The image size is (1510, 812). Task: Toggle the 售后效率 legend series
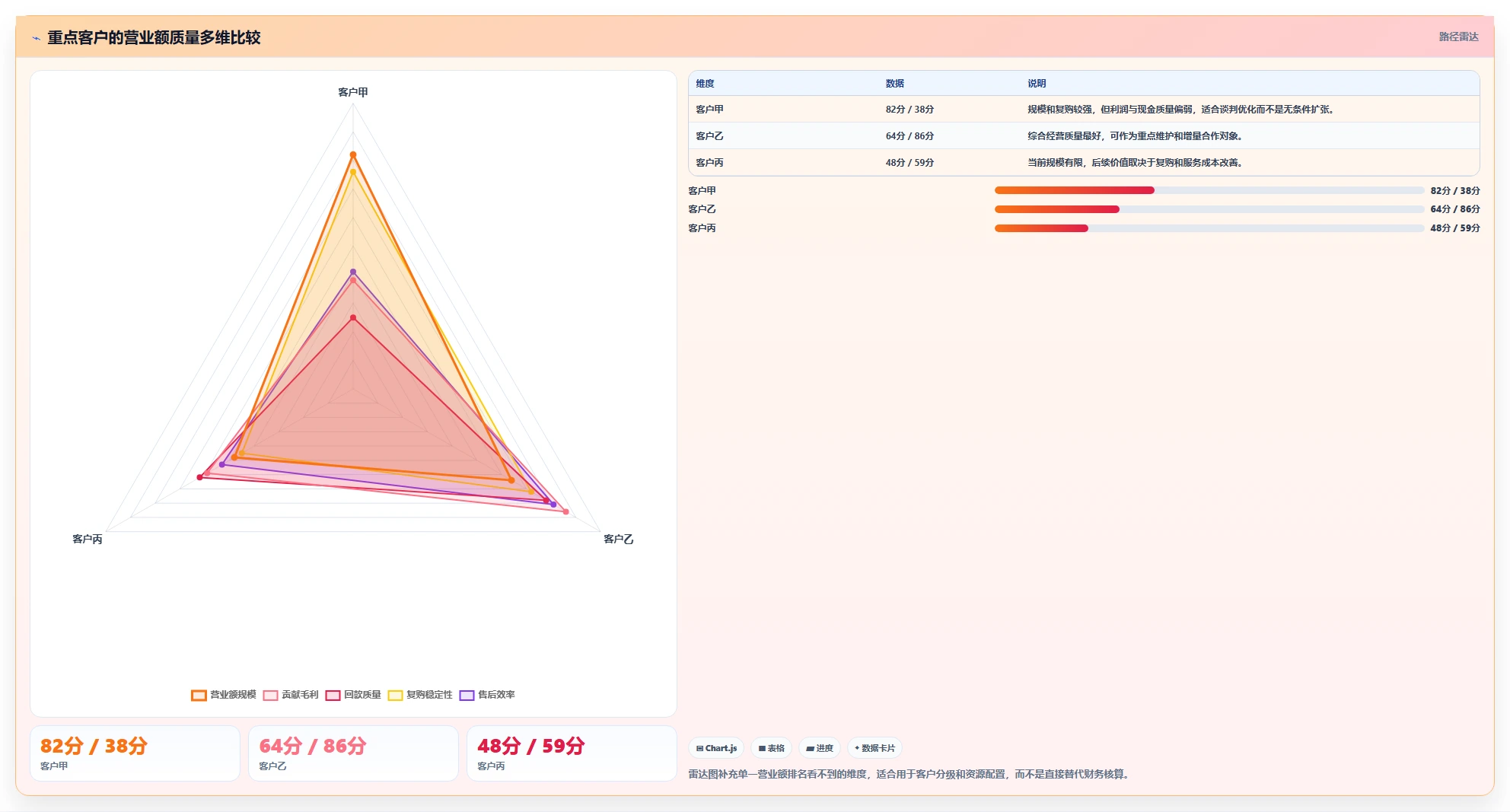click(x=487, y=695)
